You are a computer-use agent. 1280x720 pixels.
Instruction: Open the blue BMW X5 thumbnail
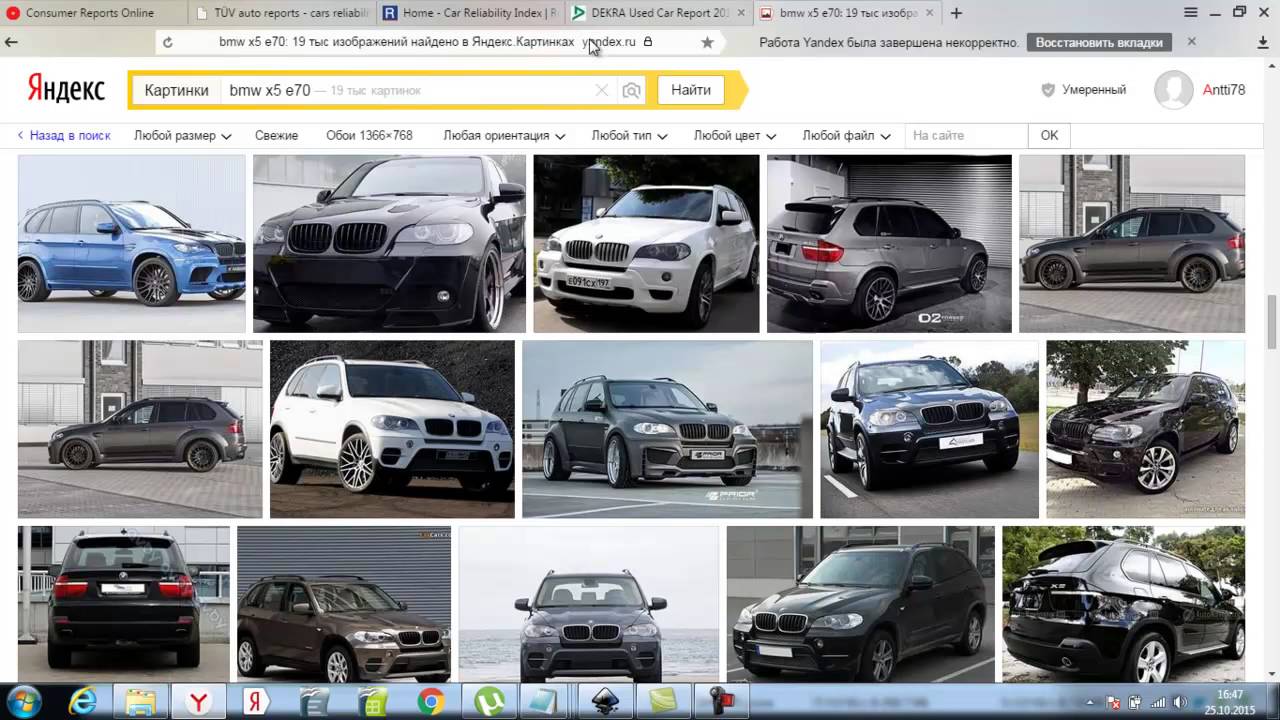pos(131,243)
